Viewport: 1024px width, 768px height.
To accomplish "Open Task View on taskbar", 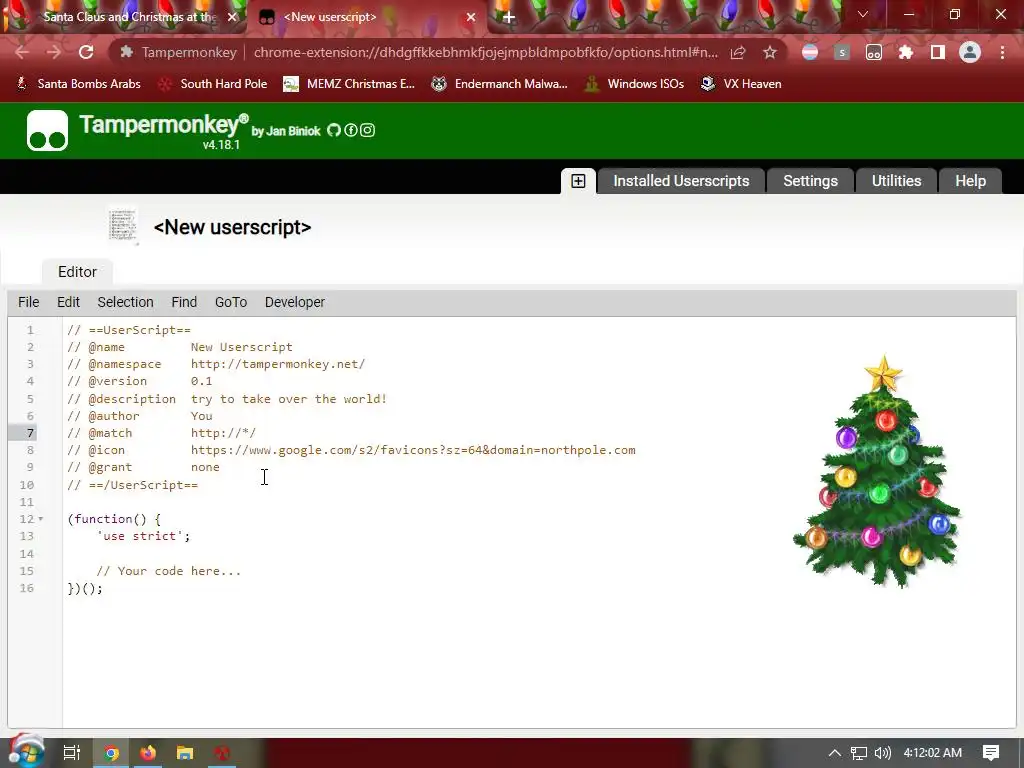I will click(x=71, y=753).
